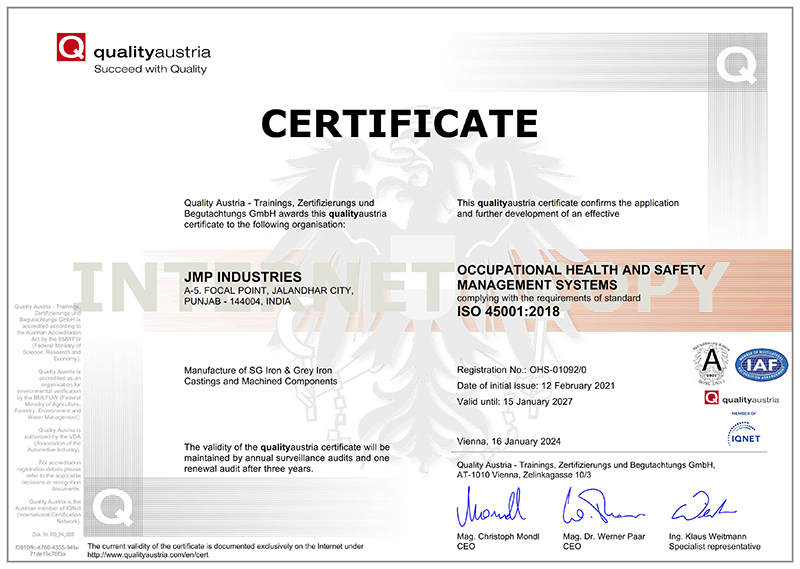
Task: Click the 'PUNJAB - 144004, INDIA' line
Action: pyautogui.click(x=237, y=301)
